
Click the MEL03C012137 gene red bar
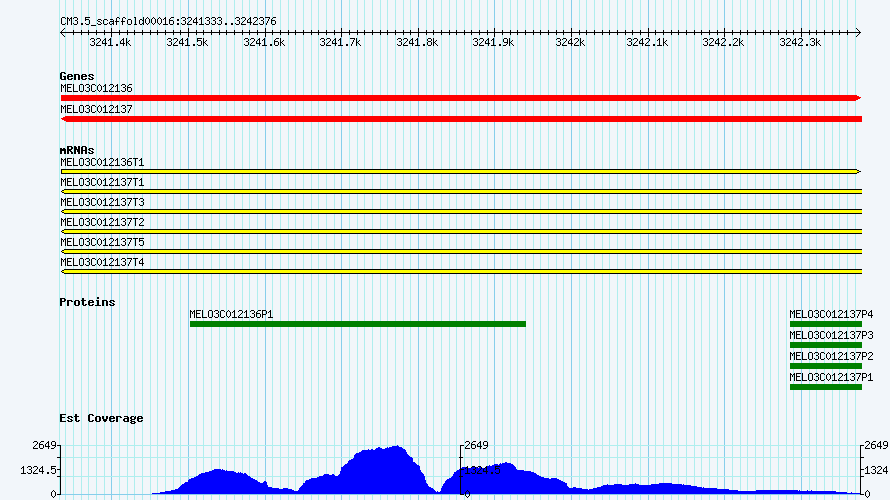click(x=461, y=119)
